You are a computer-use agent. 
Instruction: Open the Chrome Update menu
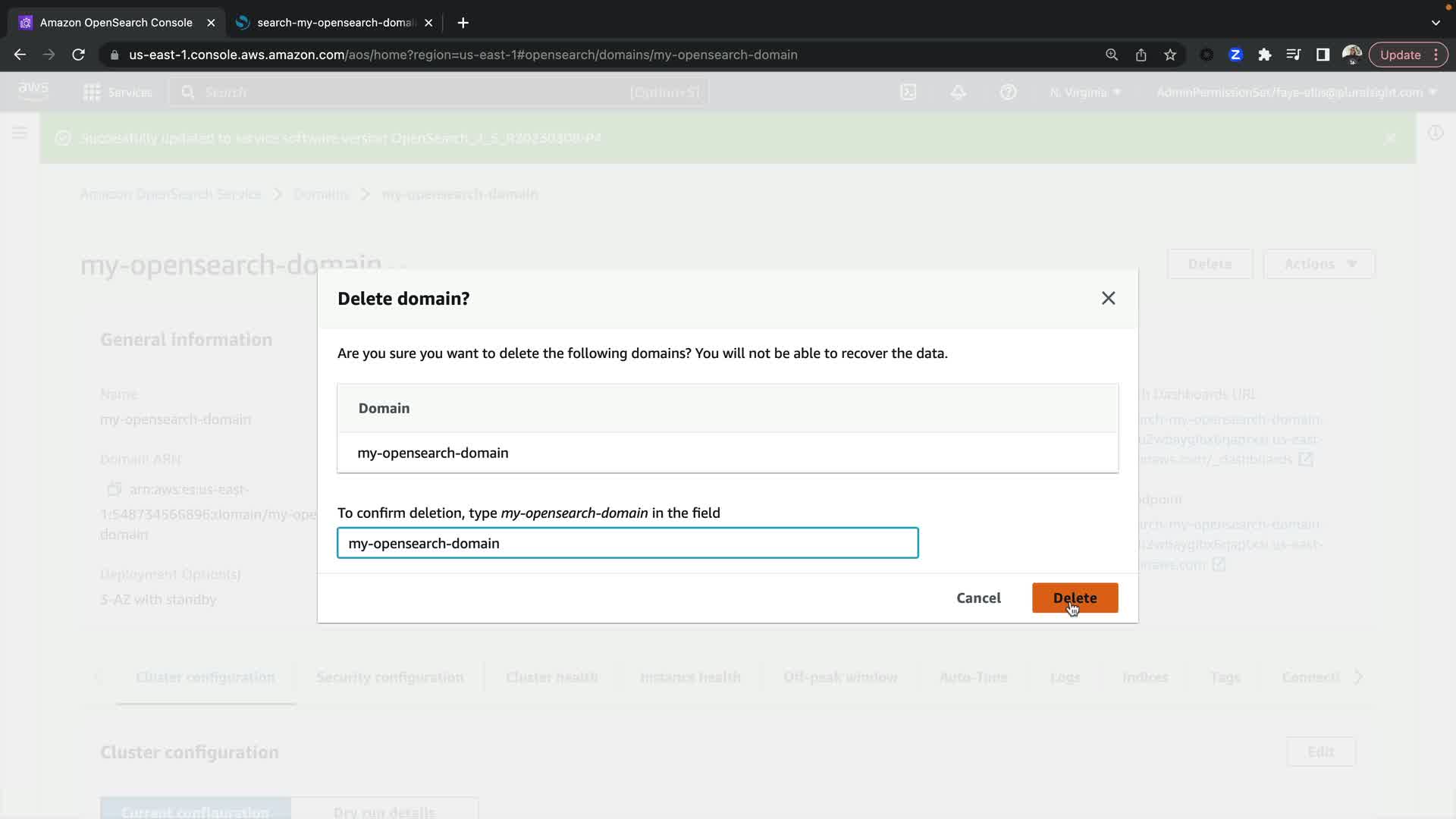(1407, 55)
